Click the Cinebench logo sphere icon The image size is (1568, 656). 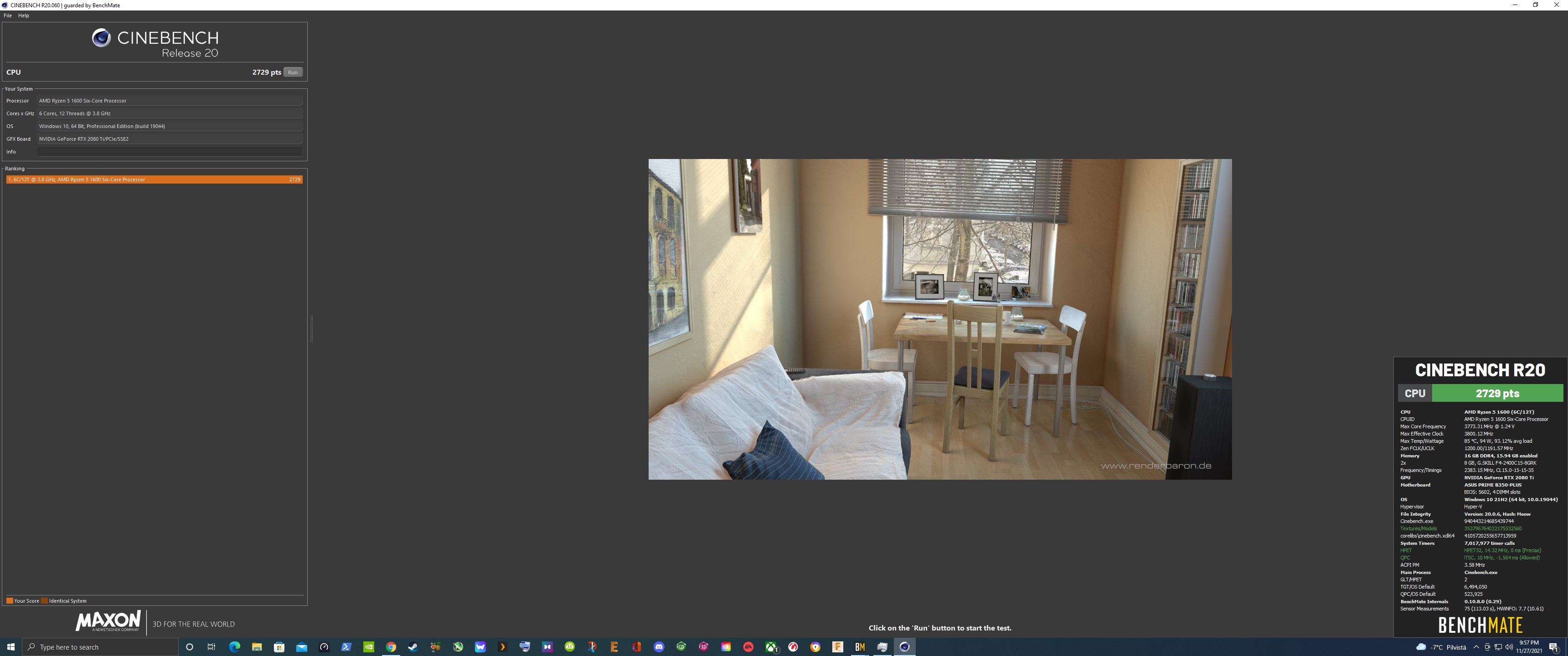click(101, 38)
